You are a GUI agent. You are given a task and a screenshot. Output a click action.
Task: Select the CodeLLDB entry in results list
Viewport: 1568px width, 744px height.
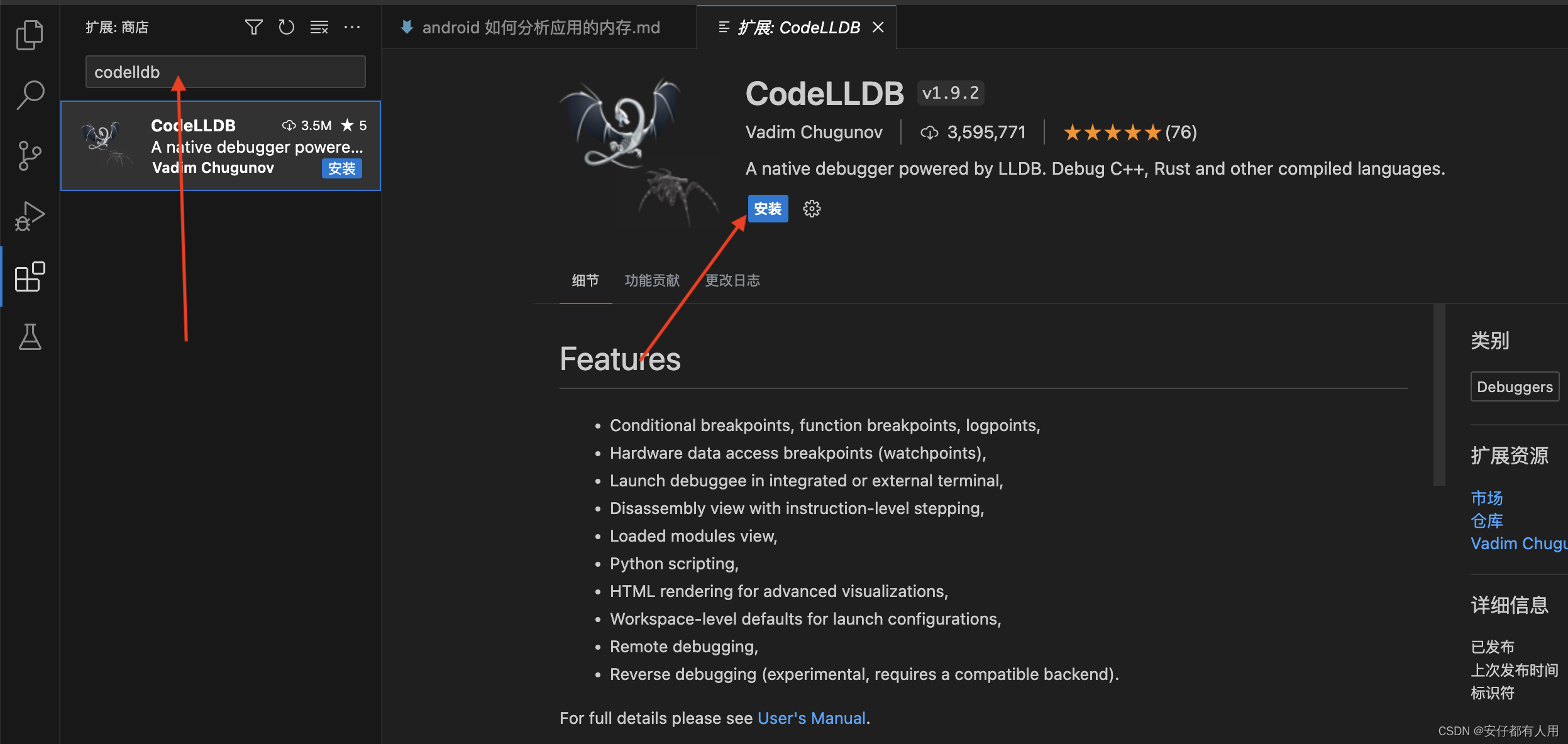pos(221,146)
